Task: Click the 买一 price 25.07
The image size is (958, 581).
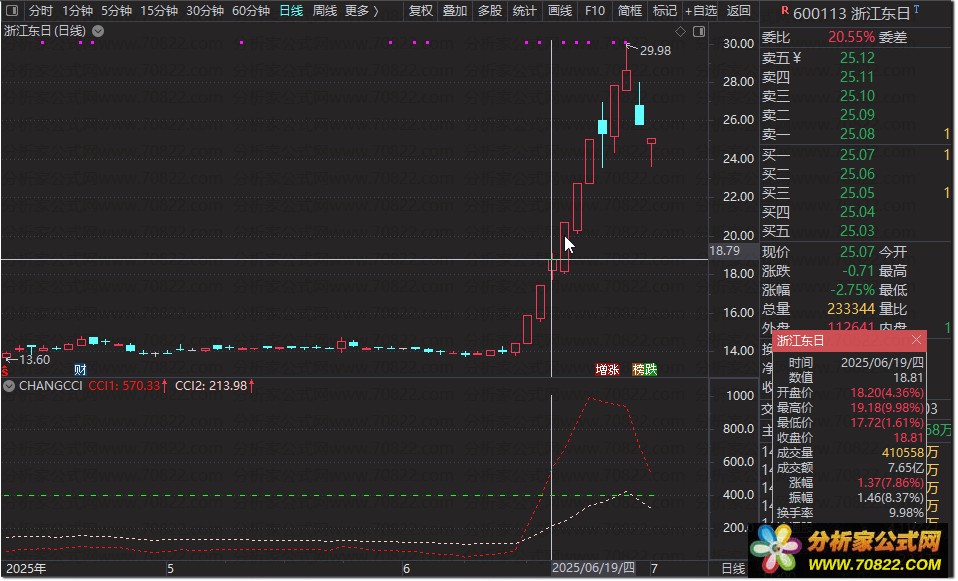Action: click(857, 155)
